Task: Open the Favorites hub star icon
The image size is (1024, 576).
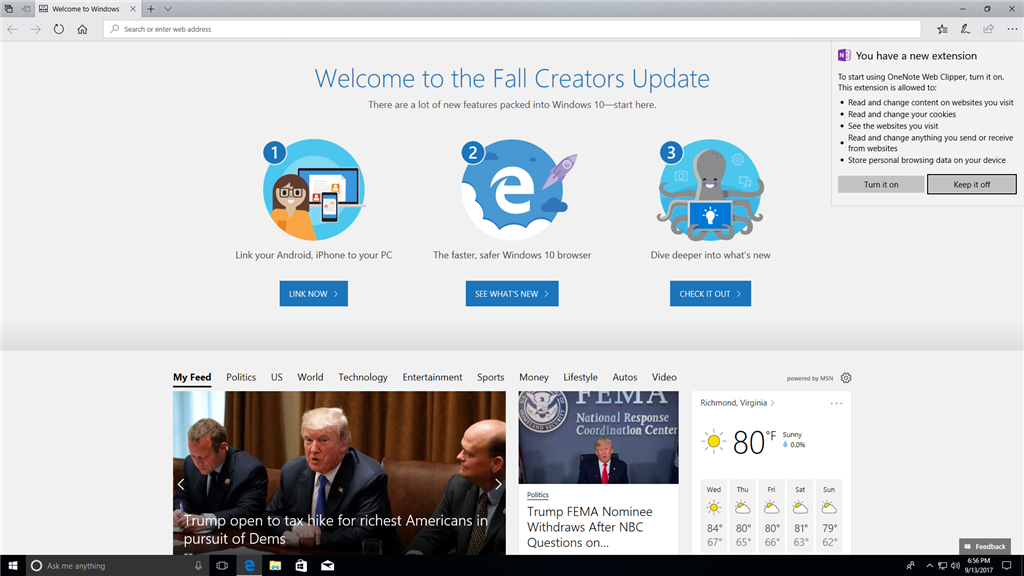Action: click(942, 29)
